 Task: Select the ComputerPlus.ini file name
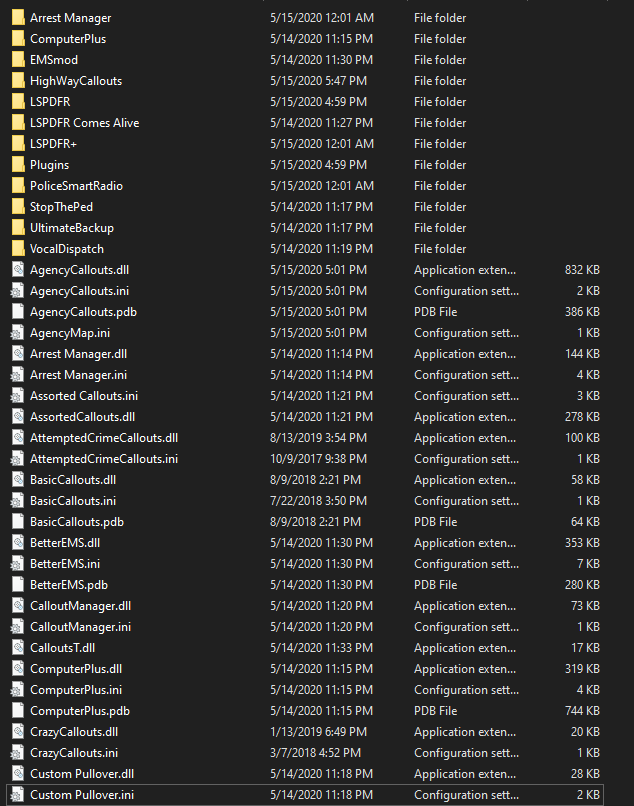click(76, 690)
